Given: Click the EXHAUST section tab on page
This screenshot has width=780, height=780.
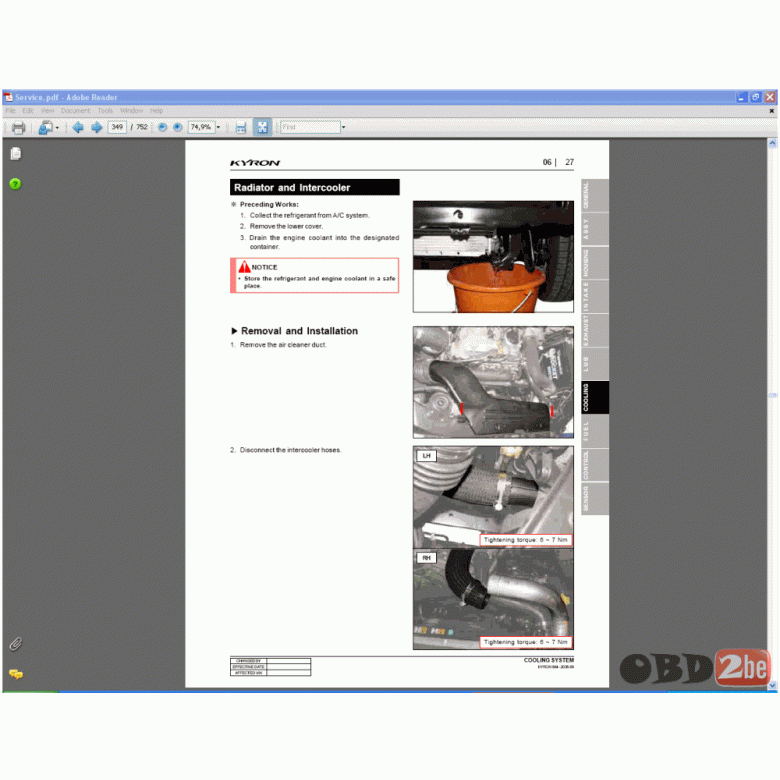Looking at the screenshot, I should [x=595, y=330].
